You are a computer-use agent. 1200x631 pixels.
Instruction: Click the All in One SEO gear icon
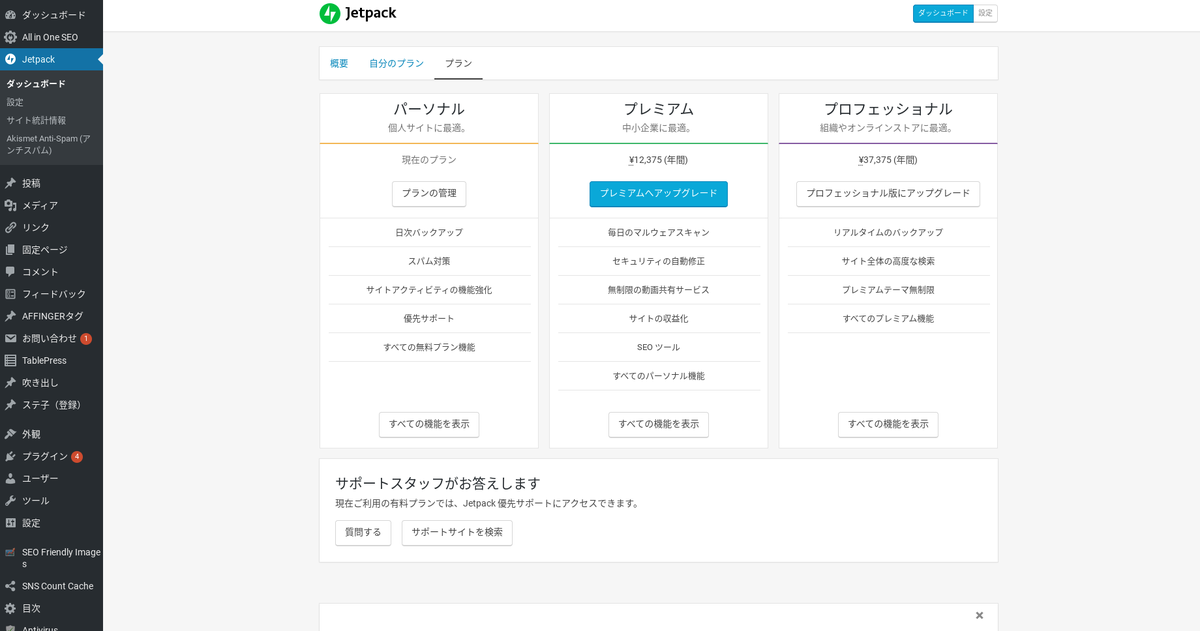tap(11, 37)
